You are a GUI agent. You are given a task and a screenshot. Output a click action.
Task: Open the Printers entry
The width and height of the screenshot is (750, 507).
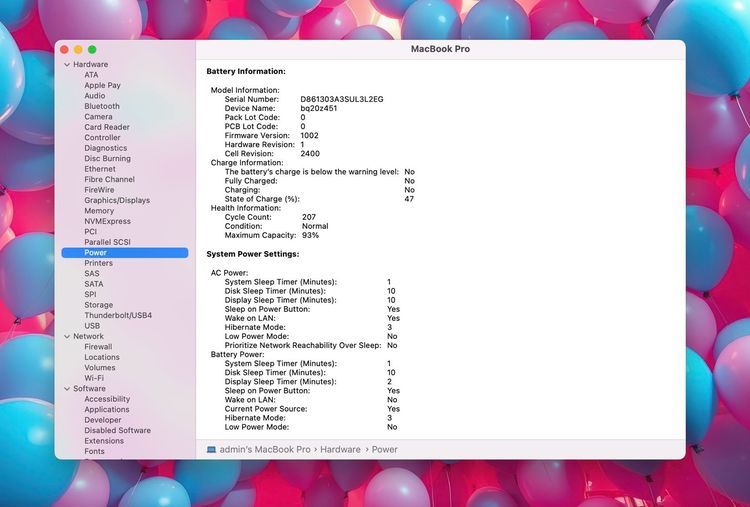[x=99, y=263]
